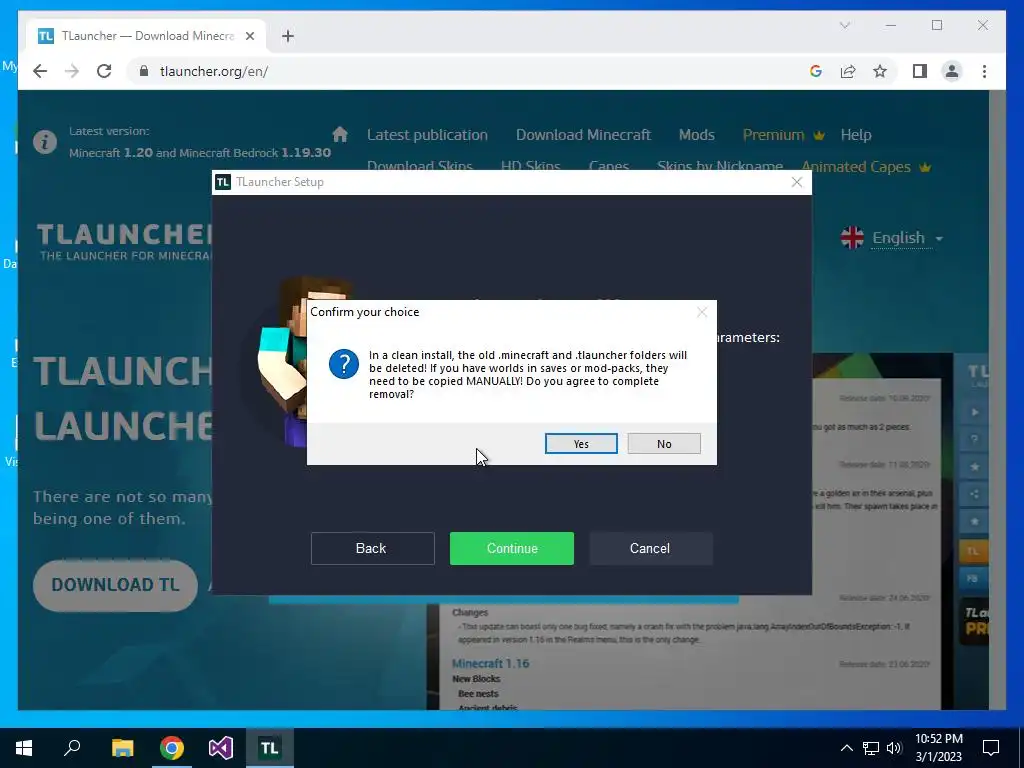Open the Minecraft 1.16 heading link

point(490,664)
